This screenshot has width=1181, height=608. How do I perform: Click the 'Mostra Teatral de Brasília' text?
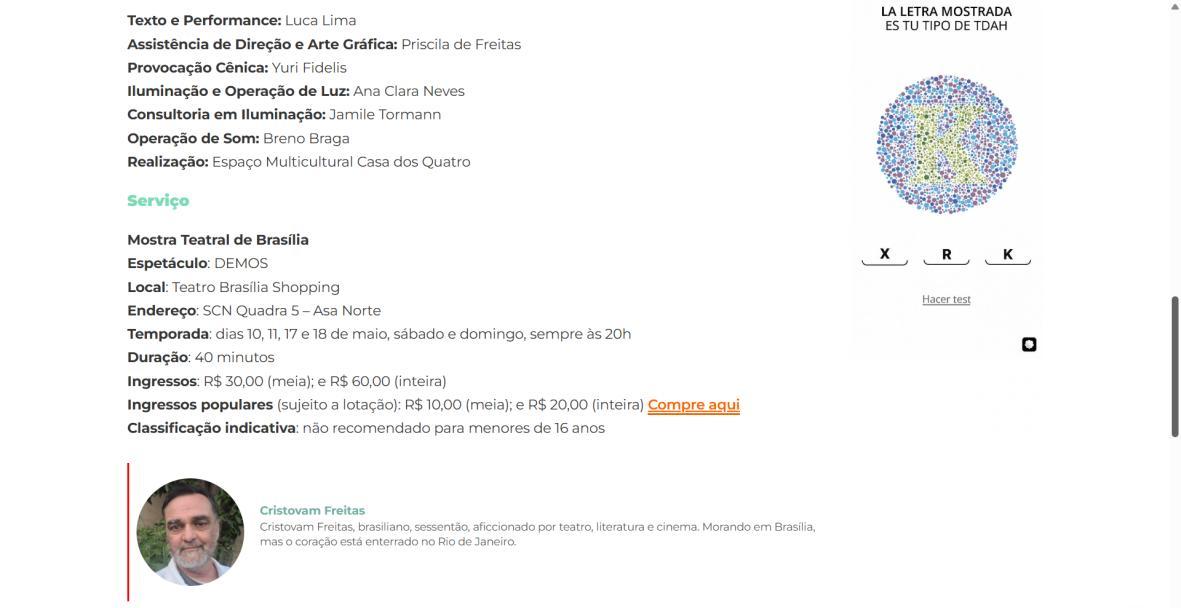[x=218, y=240]
